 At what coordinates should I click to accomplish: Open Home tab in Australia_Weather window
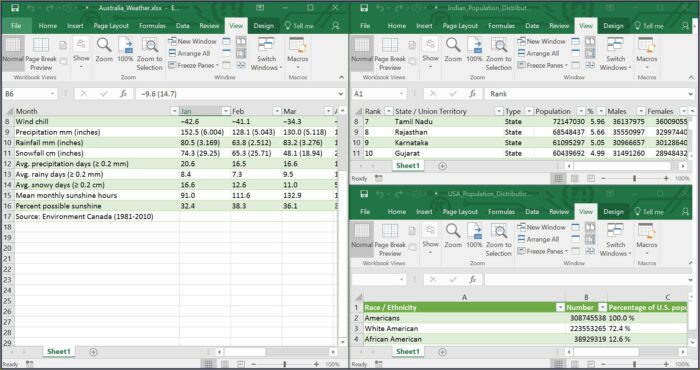47,26
